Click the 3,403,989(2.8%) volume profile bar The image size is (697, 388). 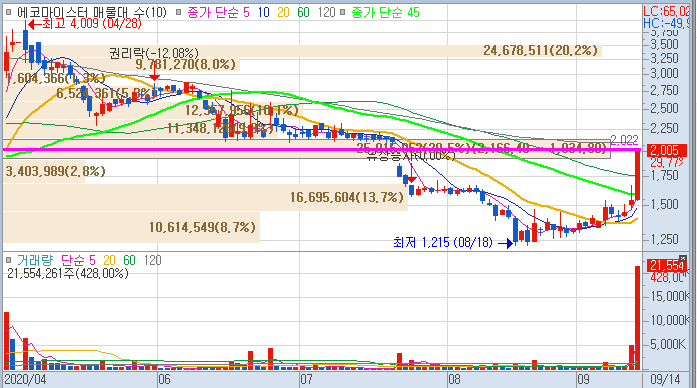44,172
